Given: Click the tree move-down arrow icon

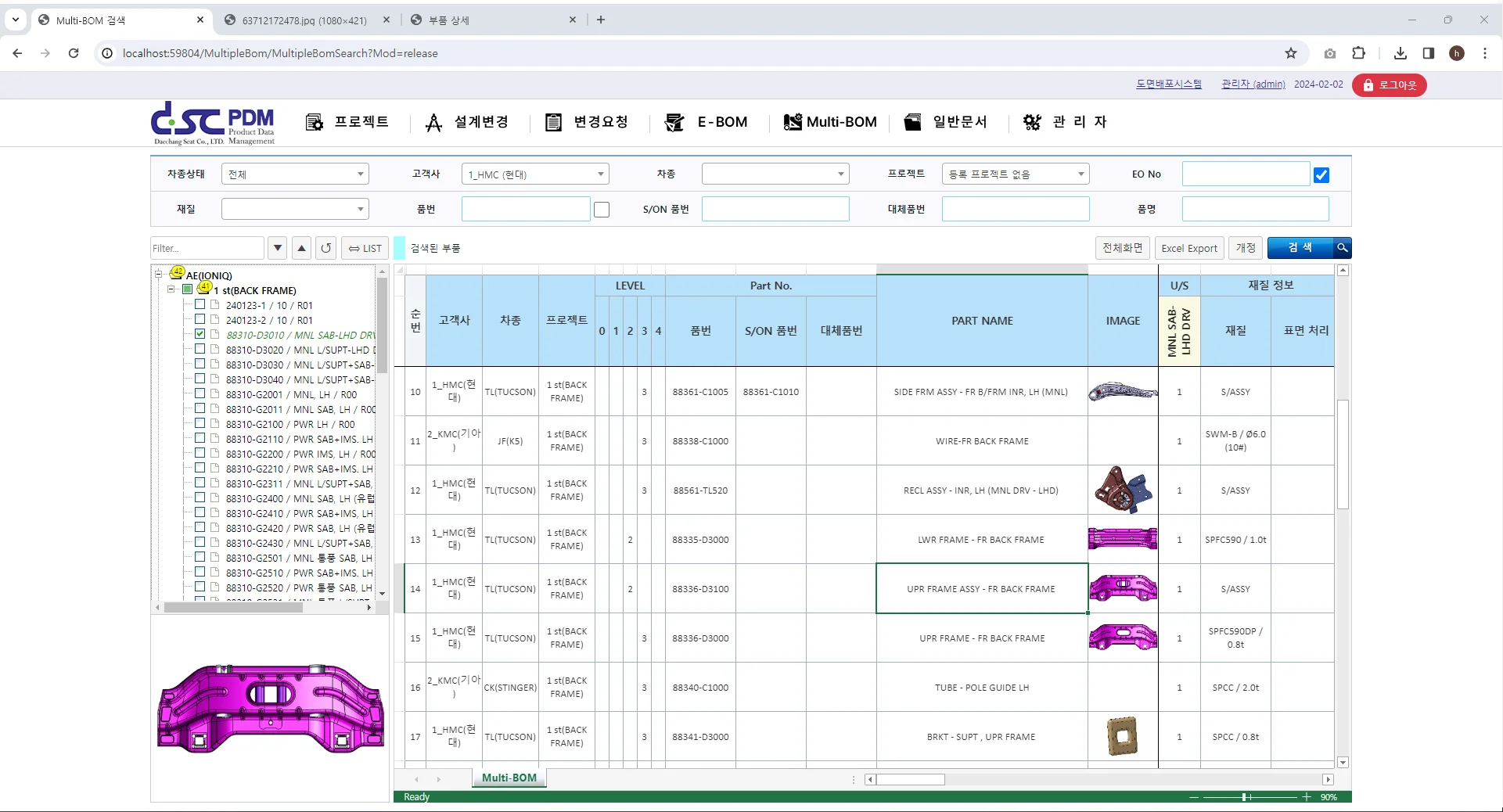Looking at the screenshot, I should pos(277,248).
